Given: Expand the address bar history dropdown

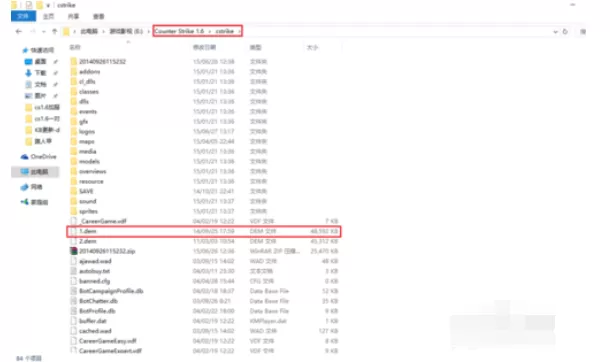Looking at the screenshot, I should tap(555, 31).
